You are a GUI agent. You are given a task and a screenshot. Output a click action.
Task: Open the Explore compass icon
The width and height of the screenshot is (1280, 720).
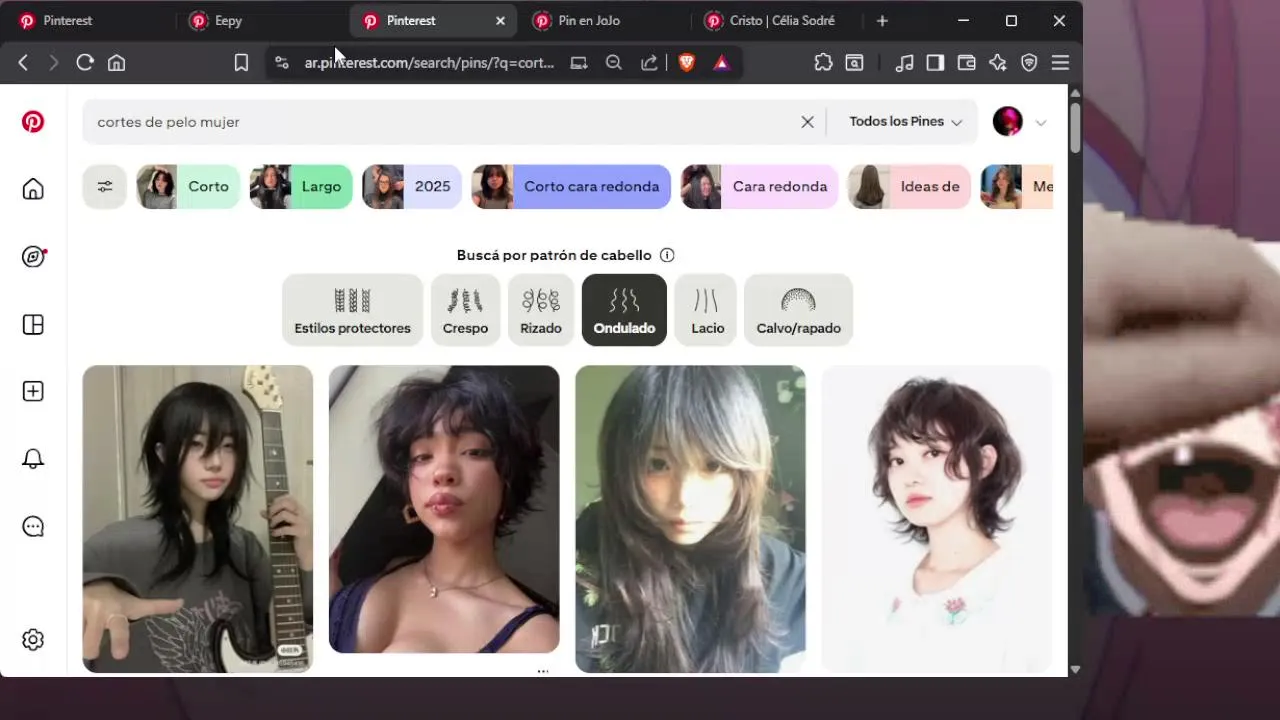(x=33, y=257)
